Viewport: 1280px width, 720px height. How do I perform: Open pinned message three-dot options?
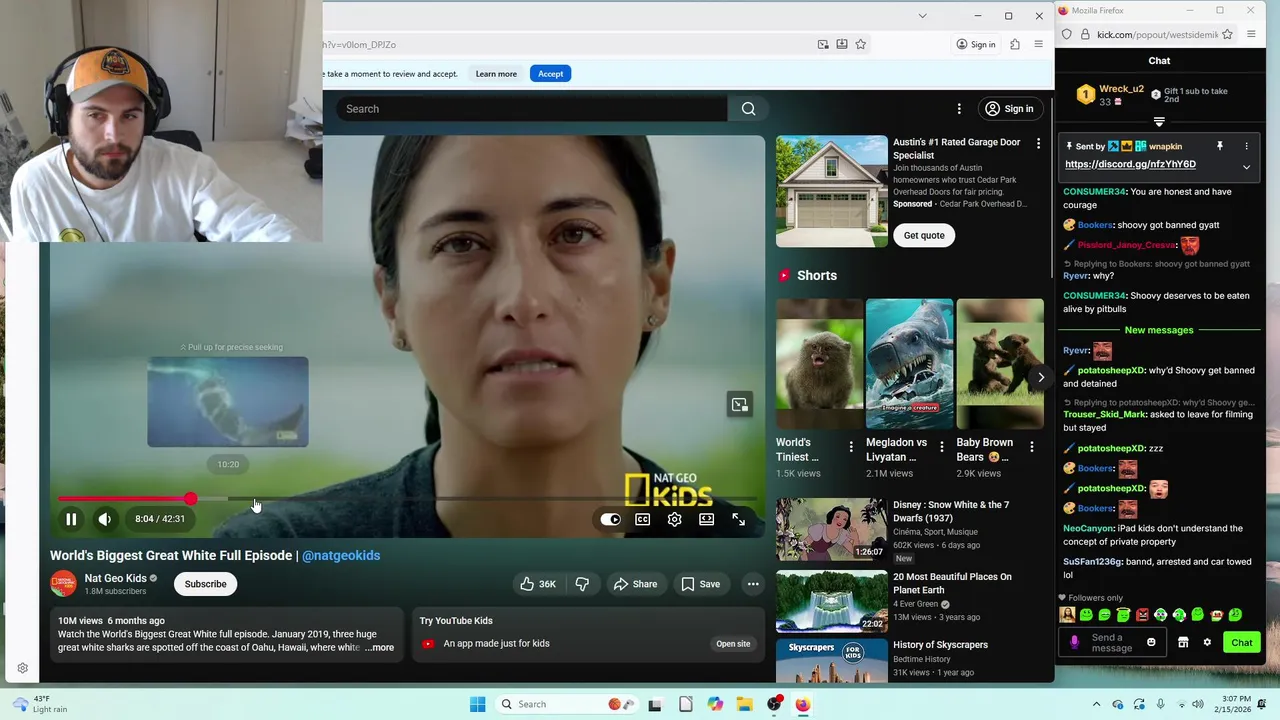[x=1246, y=146]
